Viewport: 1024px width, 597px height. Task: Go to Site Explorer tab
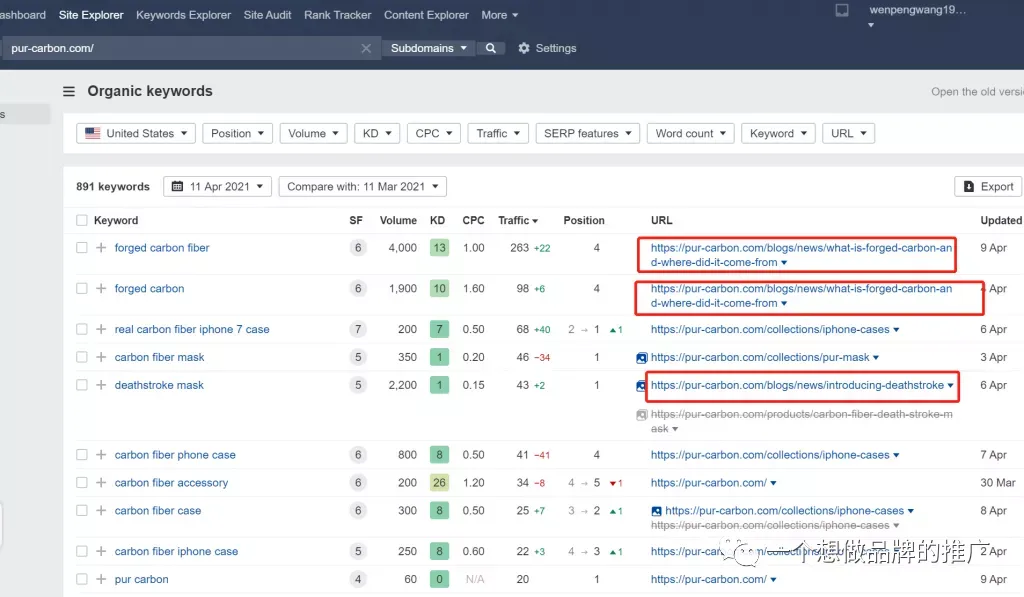pos(91,15)
